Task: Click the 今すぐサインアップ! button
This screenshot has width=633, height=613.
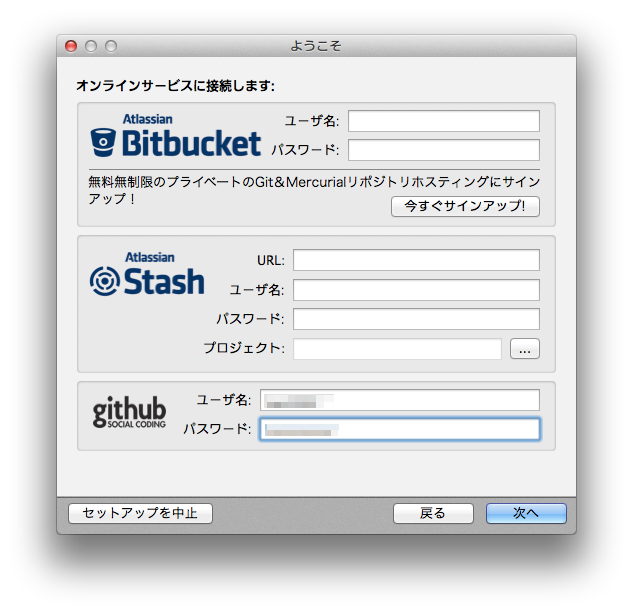Action: point(465,206)
